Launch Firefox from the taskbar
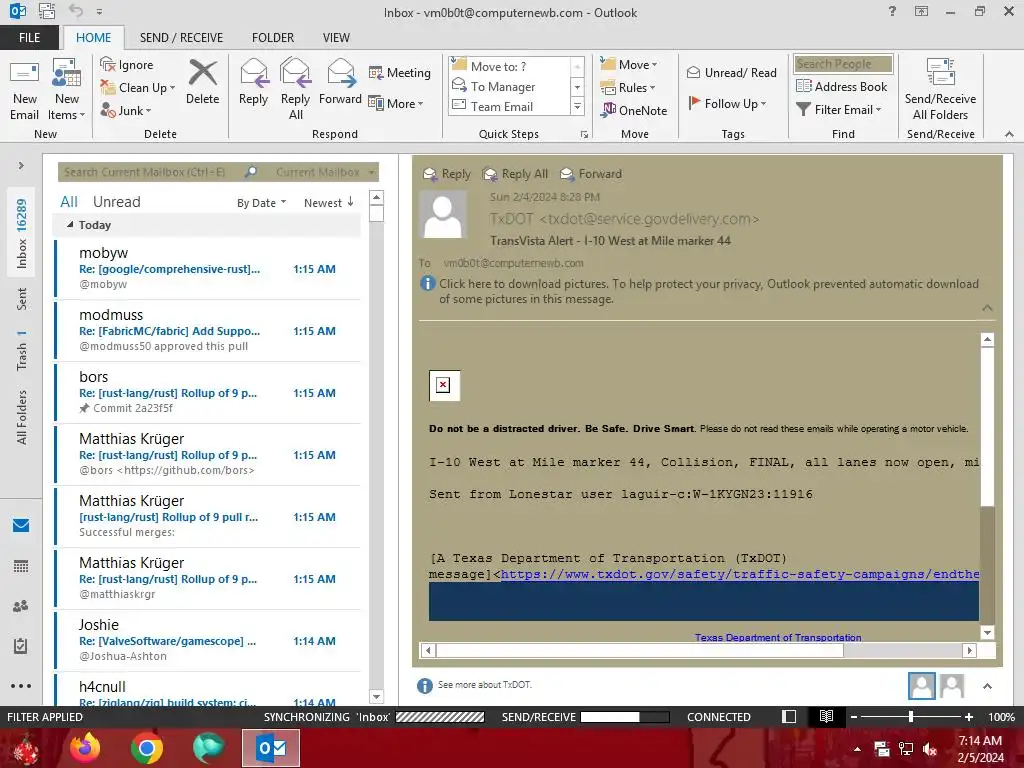1024x768 pixels. click(85, 748)
